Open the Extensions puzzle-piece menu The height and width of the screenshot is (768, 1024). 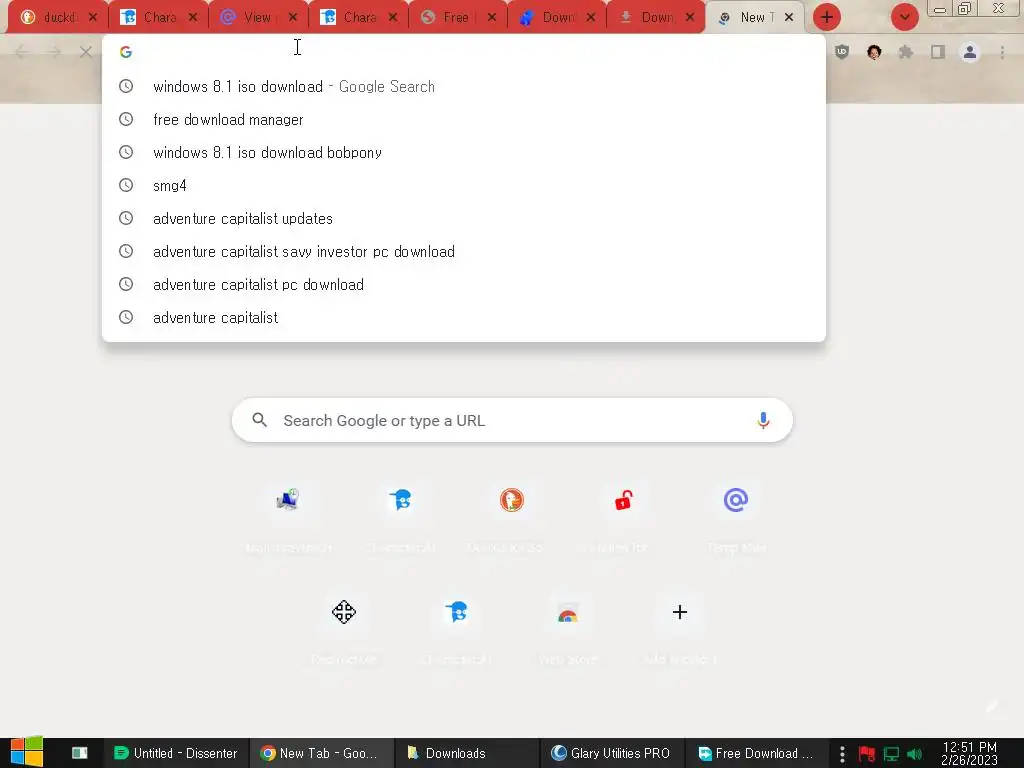[906, 52]
